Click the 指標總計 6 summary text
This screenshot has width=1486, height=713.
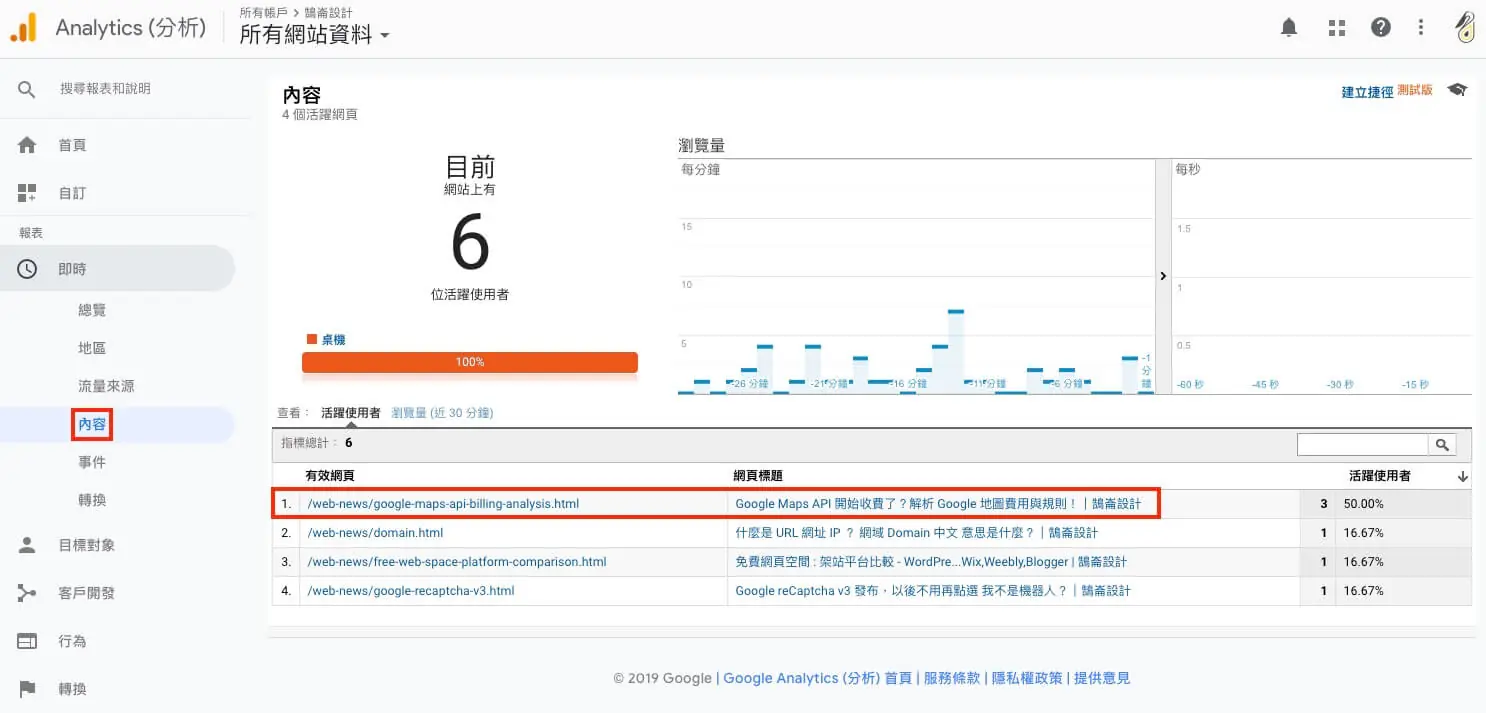(x=317, y=442)
